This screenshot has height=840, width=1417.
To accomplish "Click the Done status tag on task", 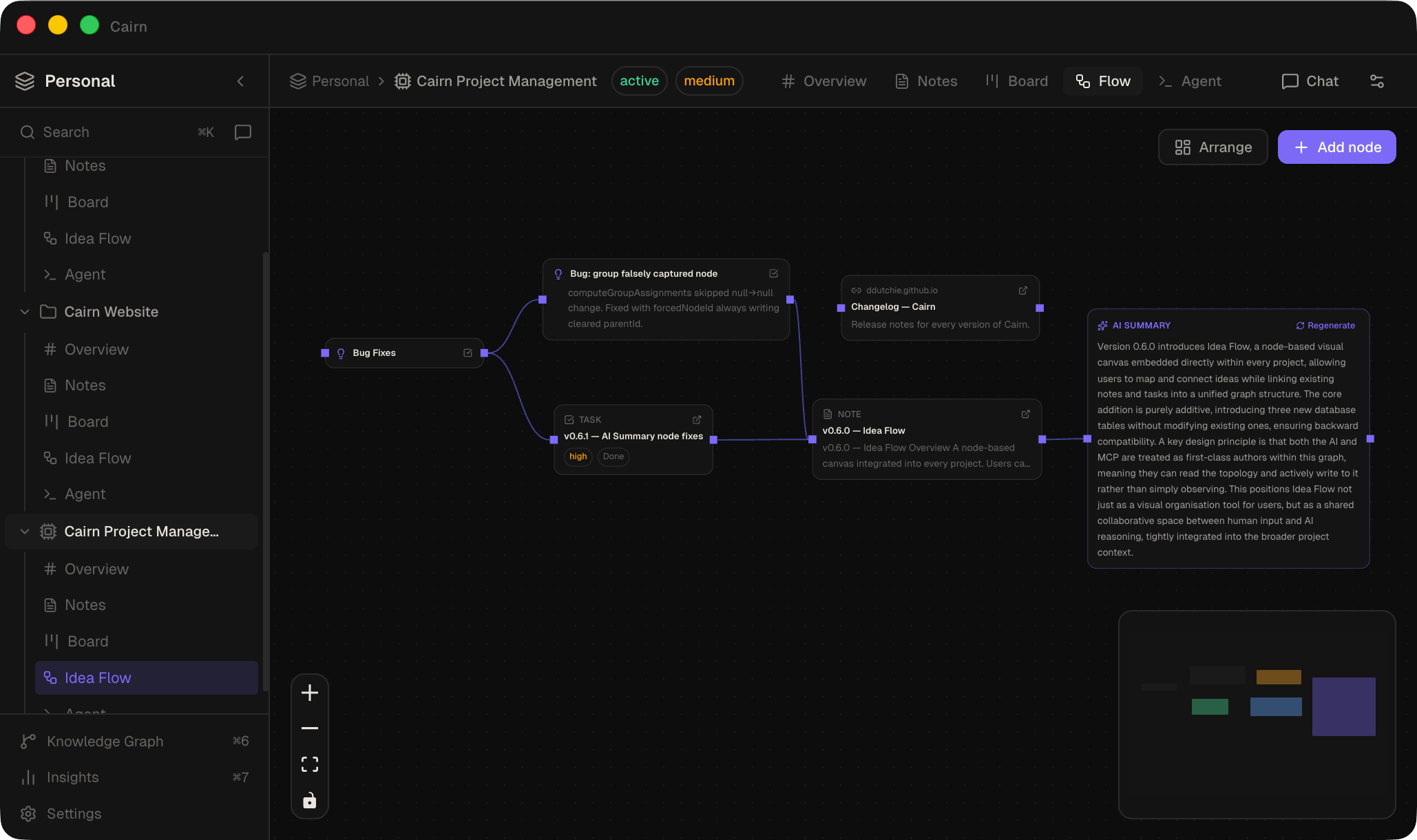I will (613, 456).
